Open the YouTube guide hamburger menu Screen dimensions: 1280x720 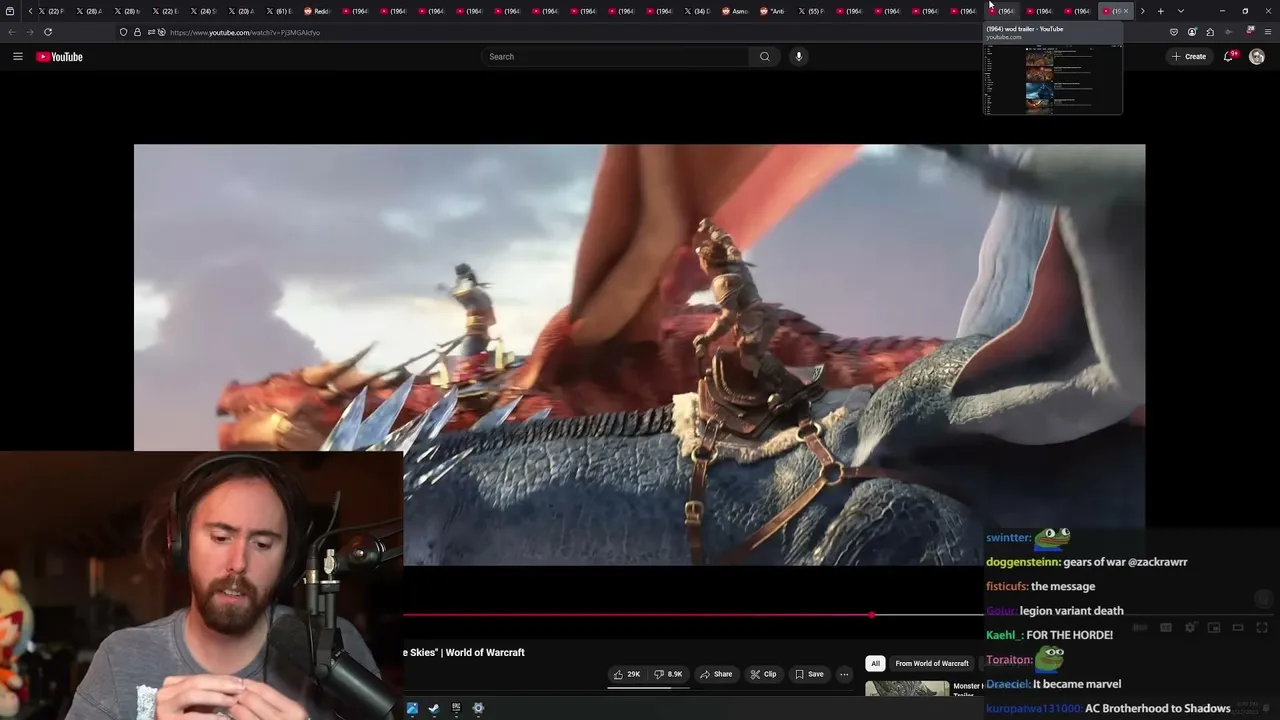tap(17, 57)
